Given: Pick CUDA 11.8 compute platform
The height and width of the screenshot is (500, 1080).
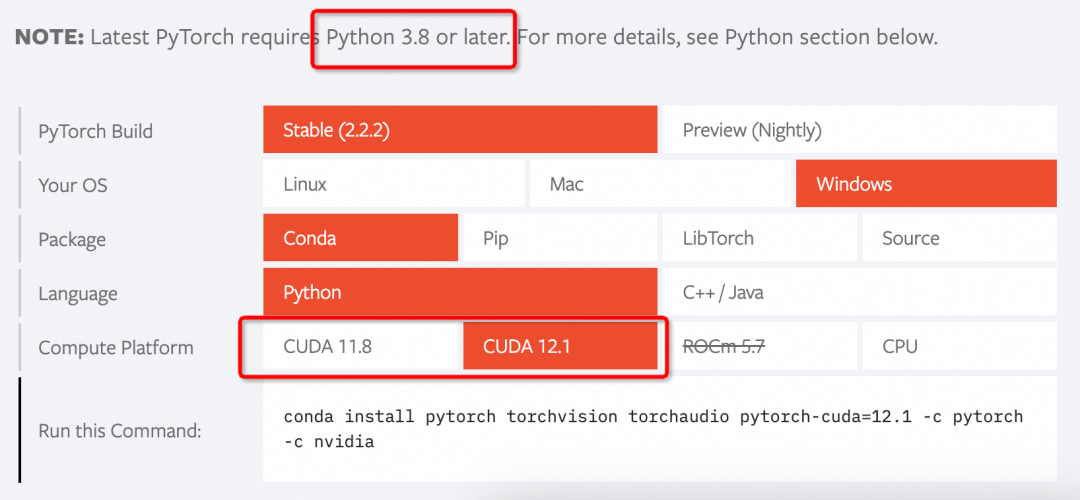Looking at the screenshot, I should [x=360, y=346].
